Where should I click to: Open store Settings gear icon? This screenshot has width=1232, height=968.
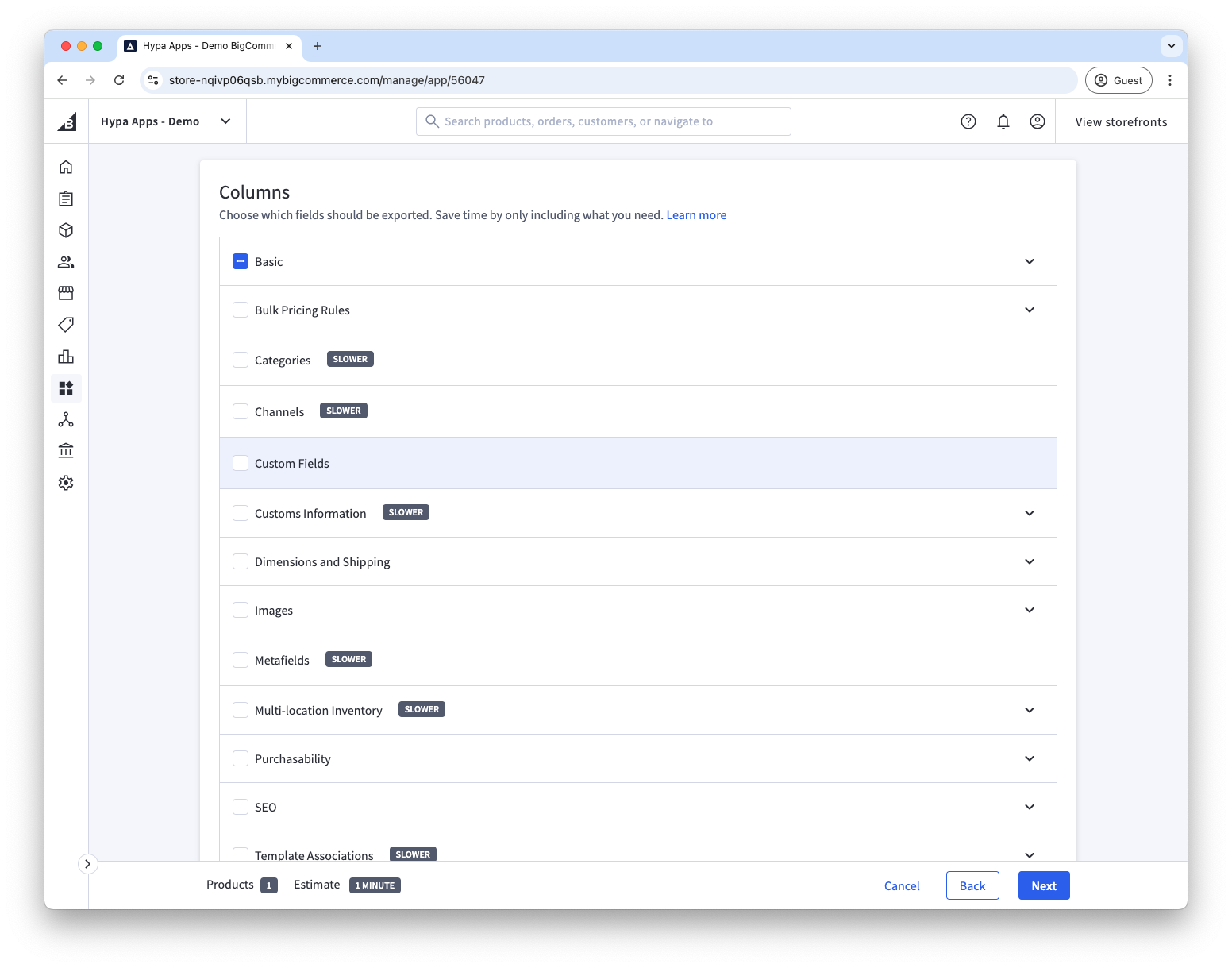(x=66, y=482)
